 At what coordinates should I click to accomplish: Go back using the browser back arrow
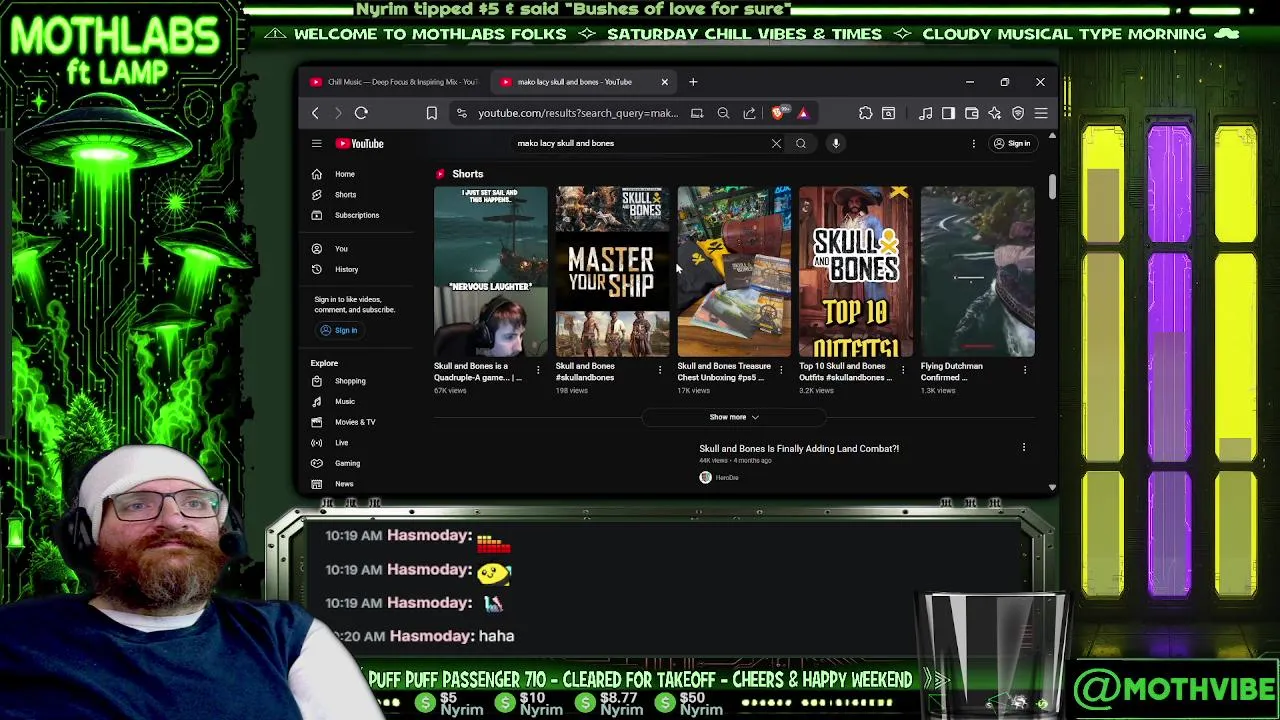click(x=315, y=113)
